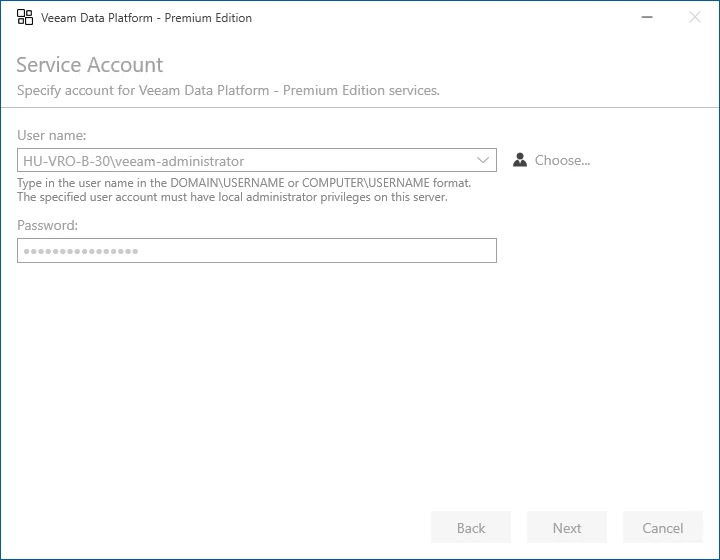Click the local administrator privileges hint line
This screenshot has height=560, width=720.
click(x=232, y=197)
